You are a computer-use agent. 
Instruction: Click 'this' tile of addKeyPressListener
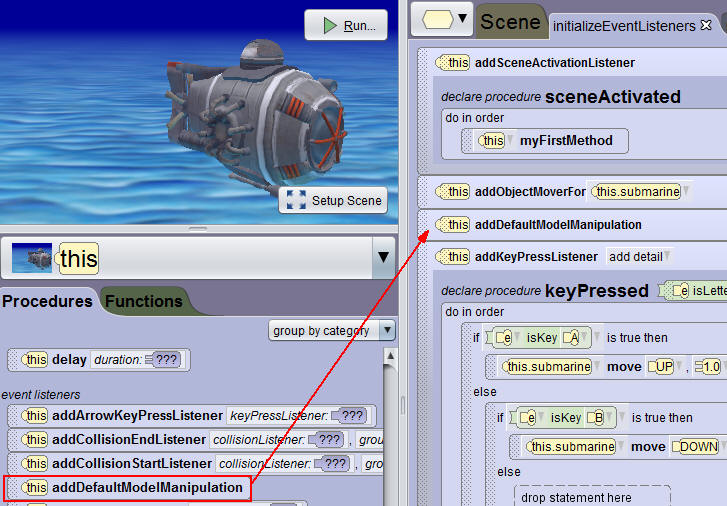(453, 256)
